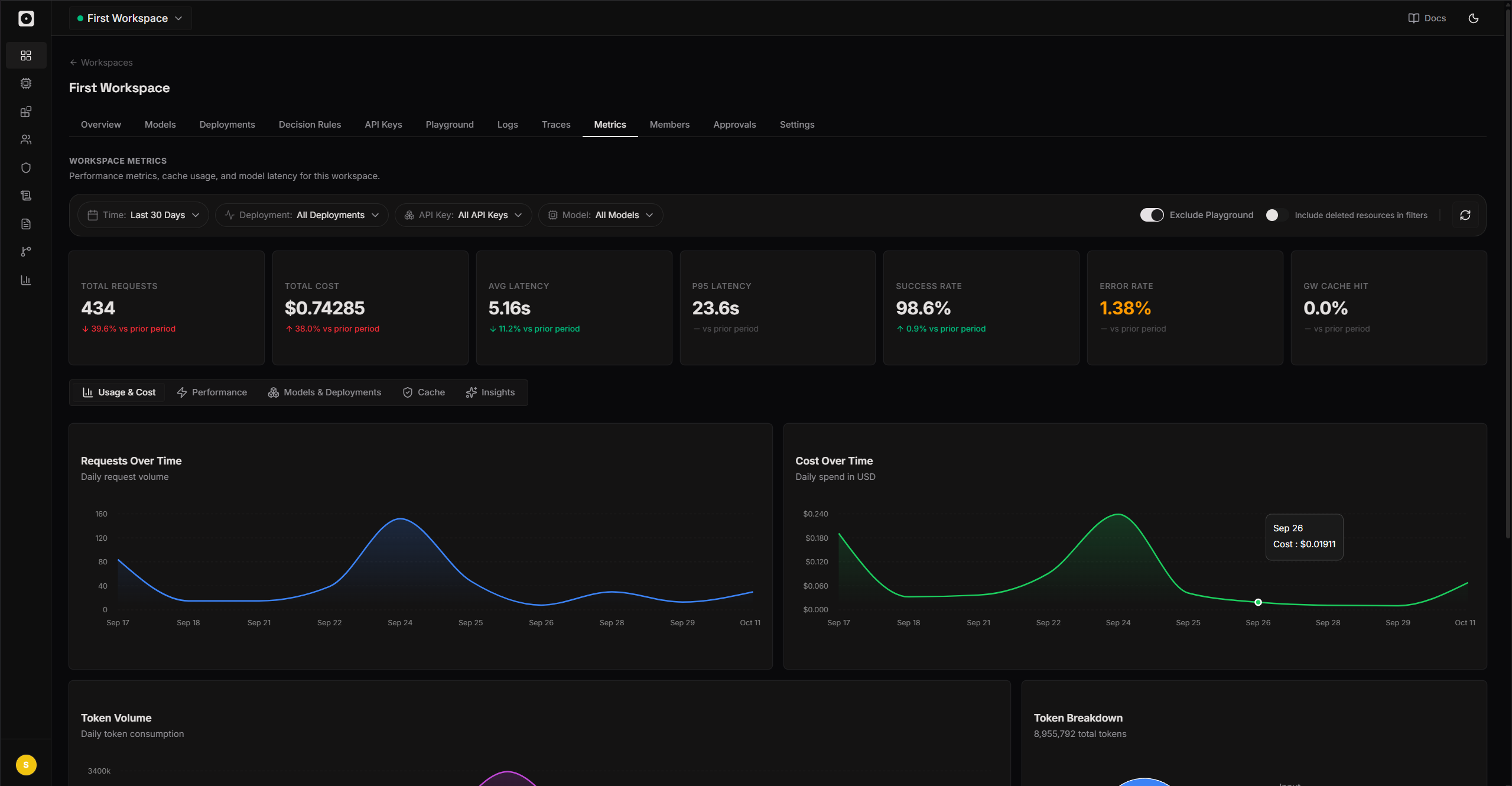Click the Workspaces breadcrumb link

click(107, 63)
